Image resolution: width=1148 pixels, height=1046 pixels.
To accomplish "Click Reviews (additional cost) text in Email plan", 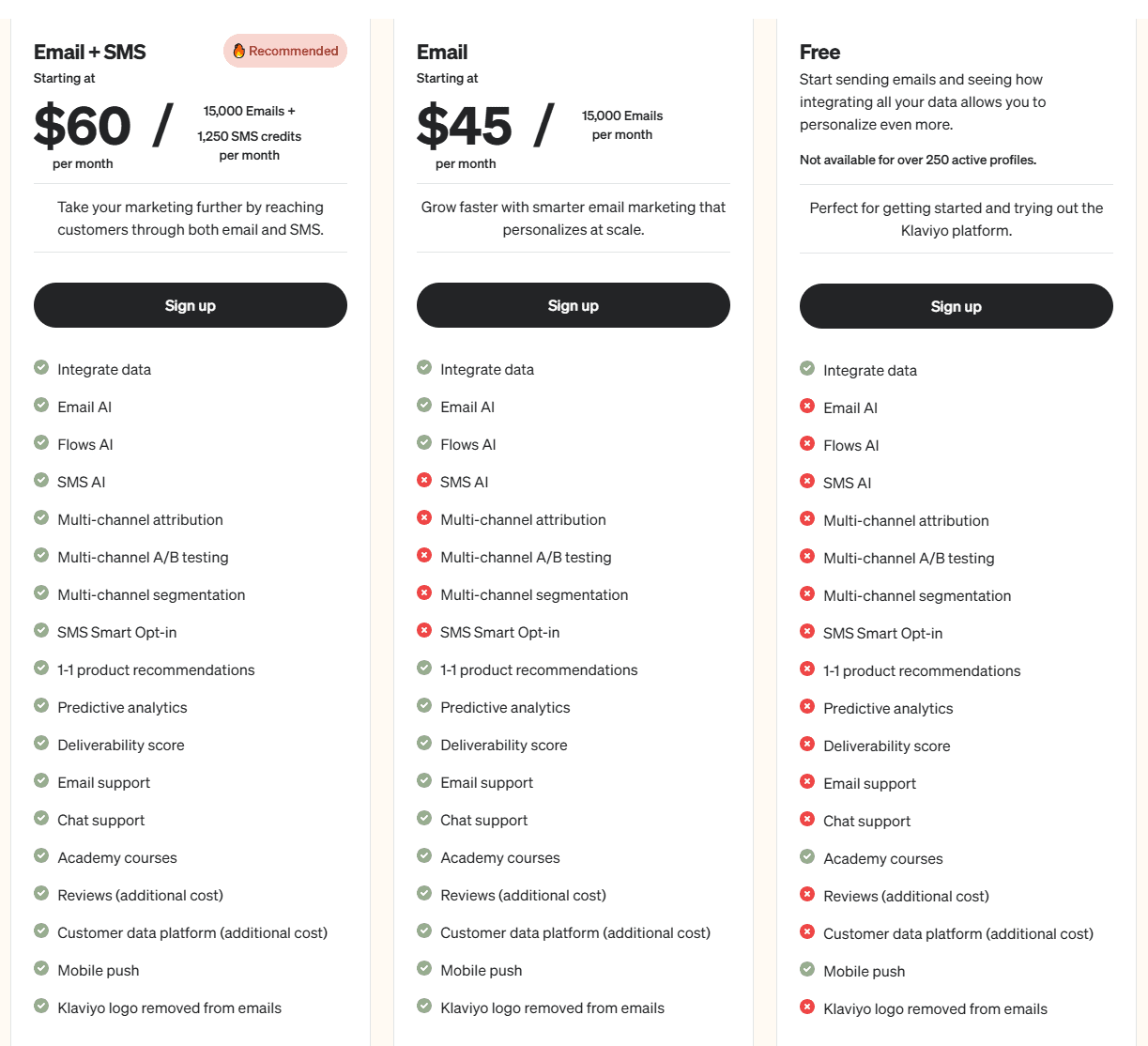I will click(523, 895).
